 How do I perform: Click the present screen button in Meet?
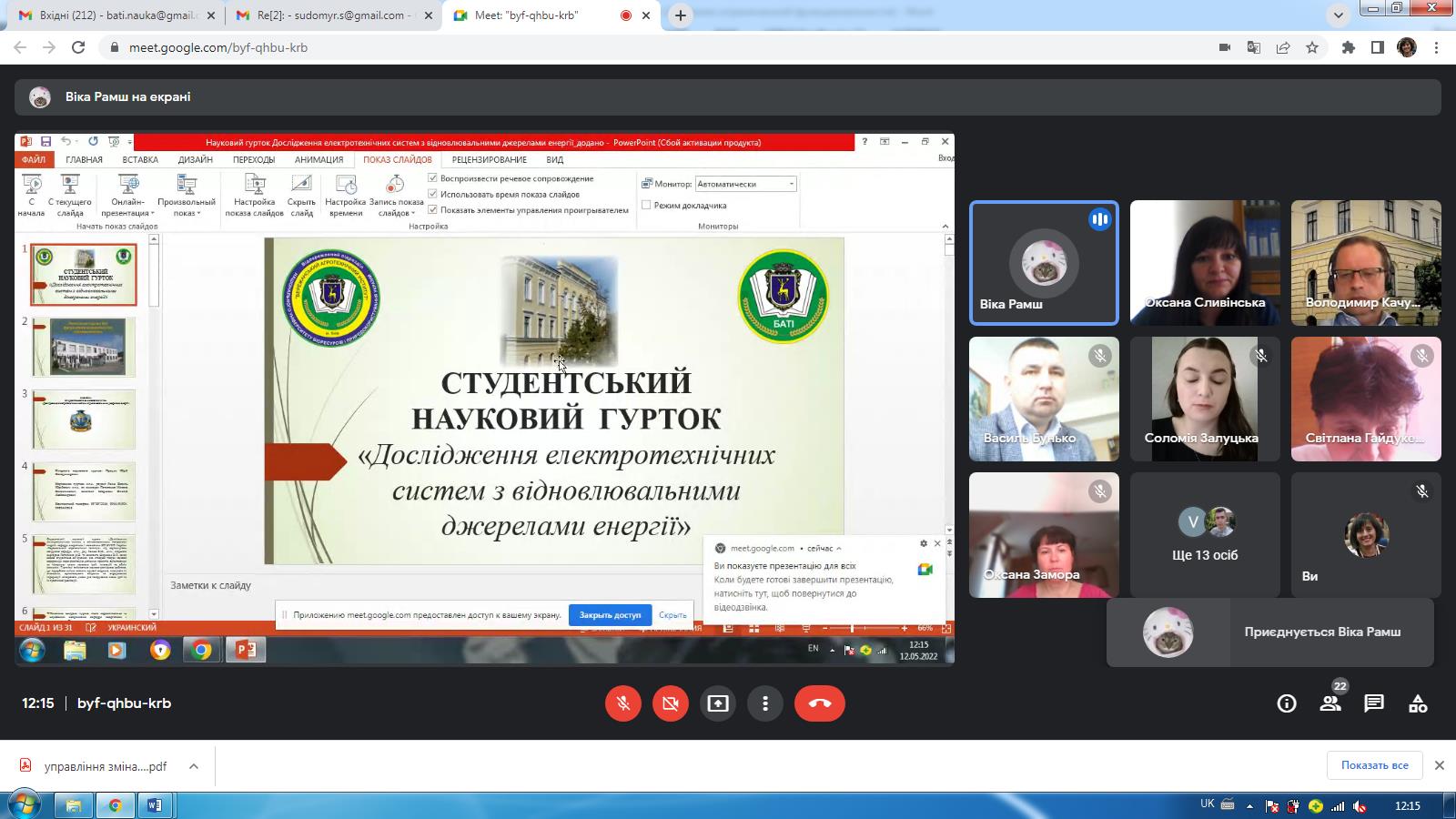click(718, 703)
